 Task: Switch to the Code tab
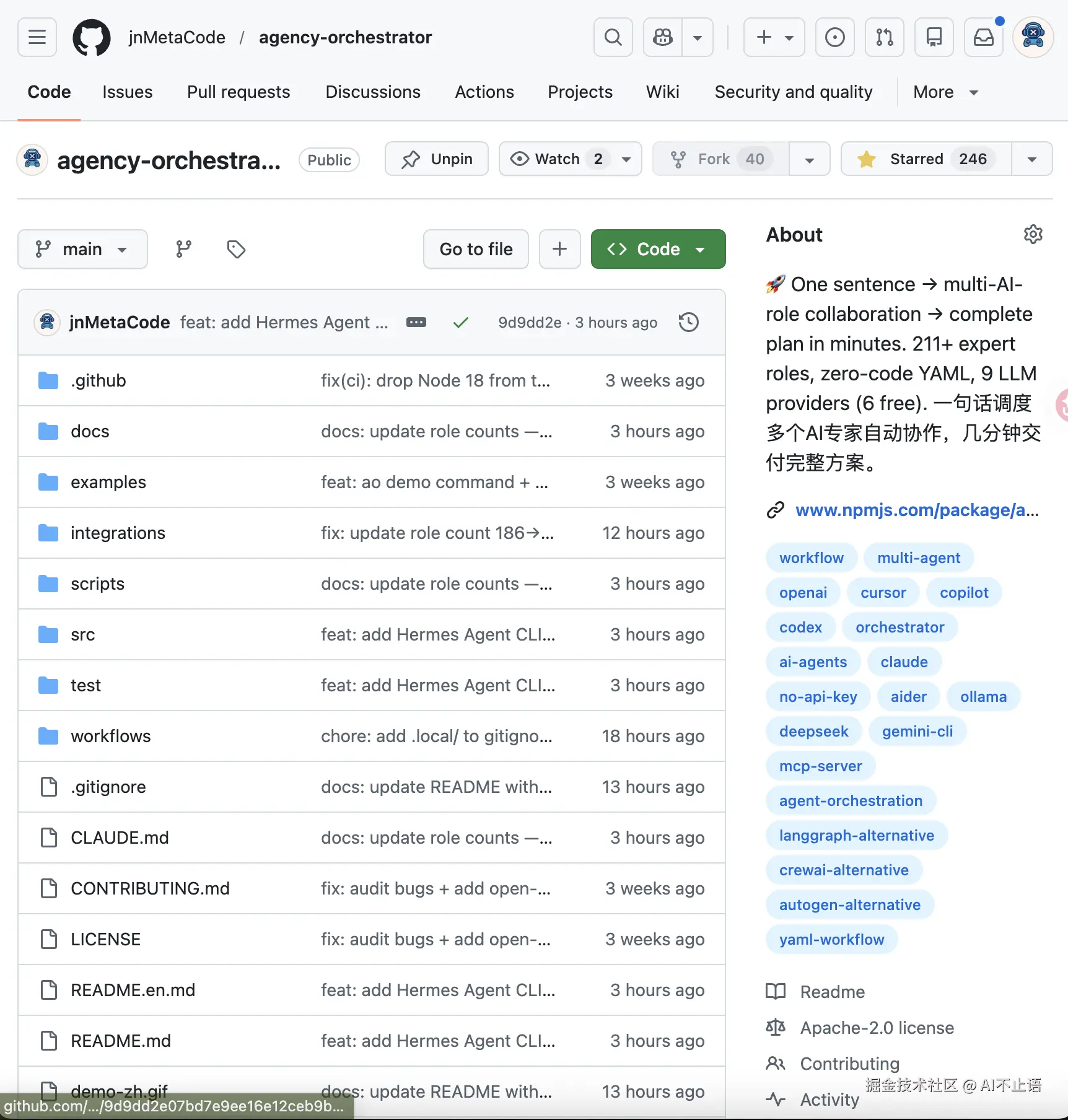pyautogui.click(x=49, y=92)
